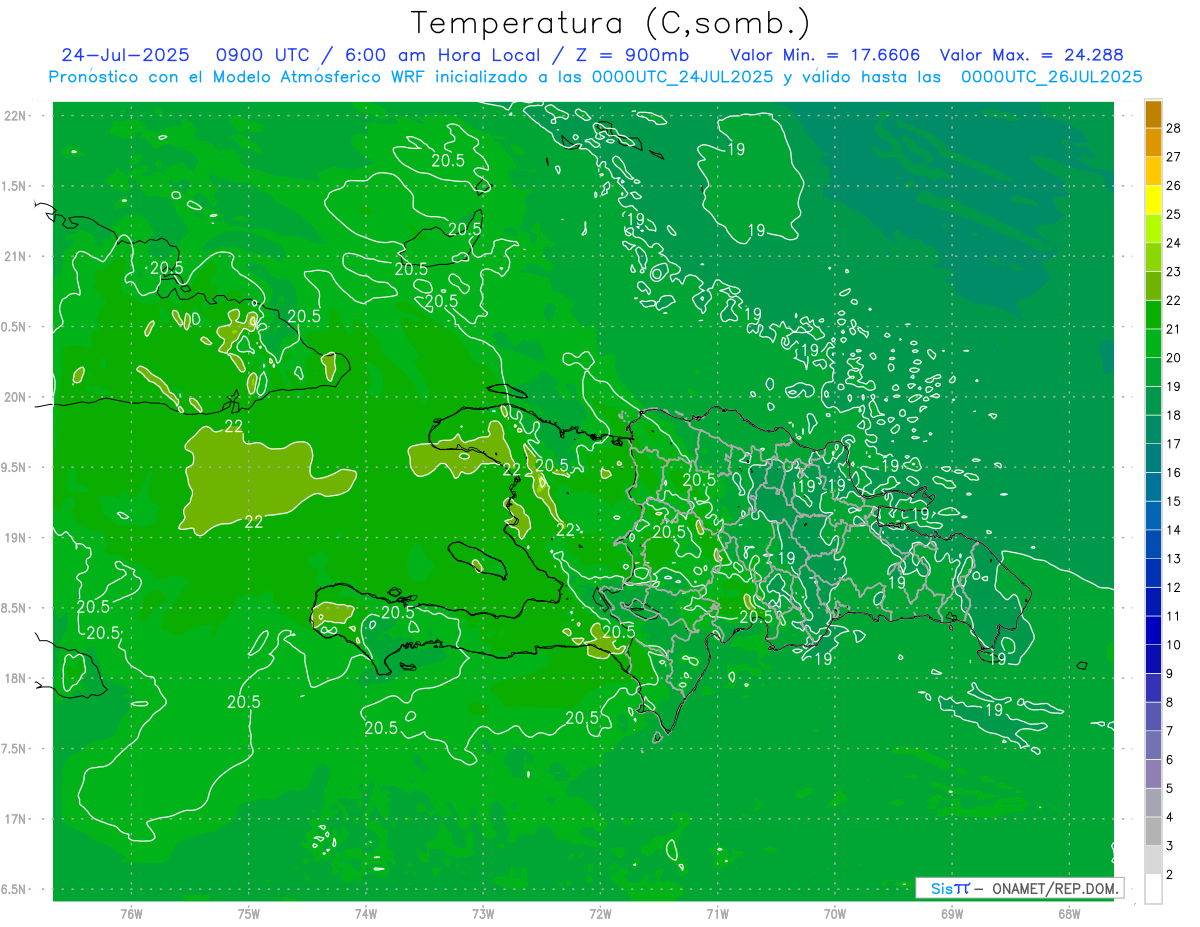This screenshot has width=1200, height=927.
Task: Click the '8.5N' latitude tick label
Action: pyautogui.click(x=14, y=608)
